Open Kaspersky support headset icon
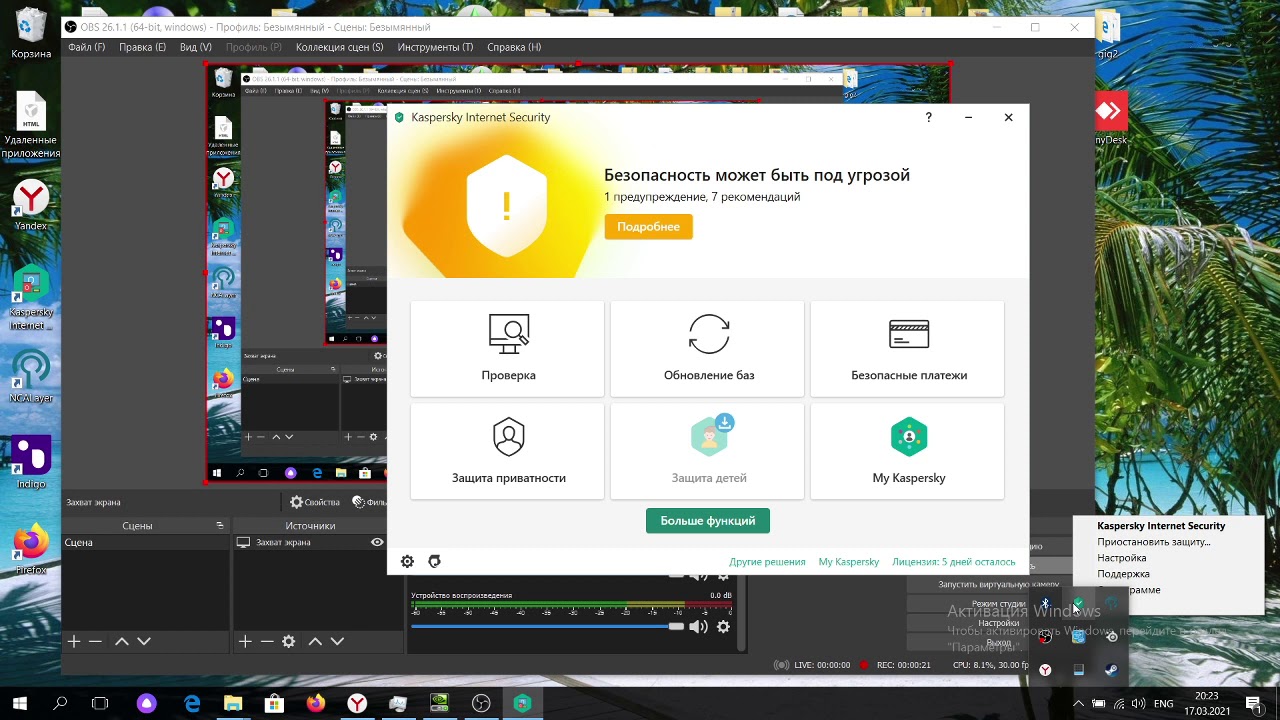The width and height of the screenshot is (1280, 720). [434, 562]
